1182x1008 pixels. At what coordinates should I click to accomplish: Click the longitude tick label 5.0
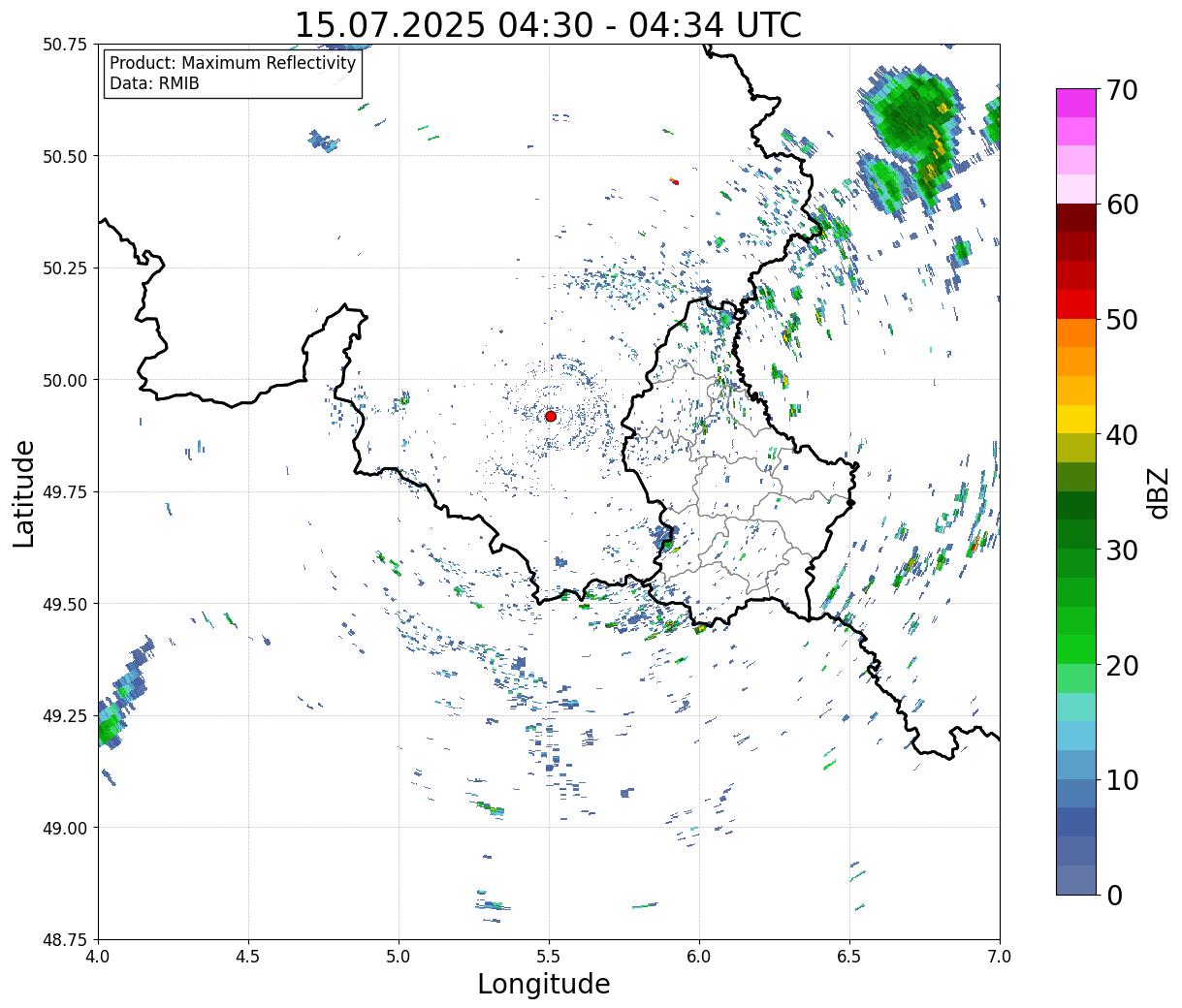click(x=399, y=956)
